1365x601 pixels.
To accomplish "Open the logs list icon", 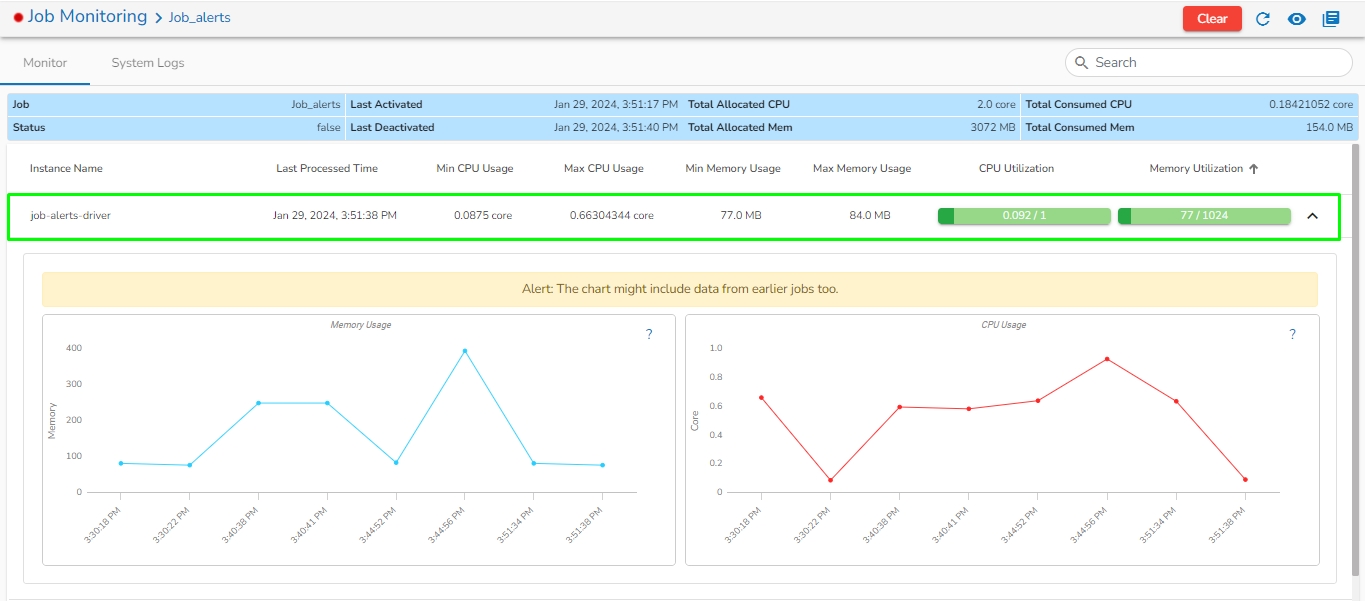I will [x=1331, y=19].
